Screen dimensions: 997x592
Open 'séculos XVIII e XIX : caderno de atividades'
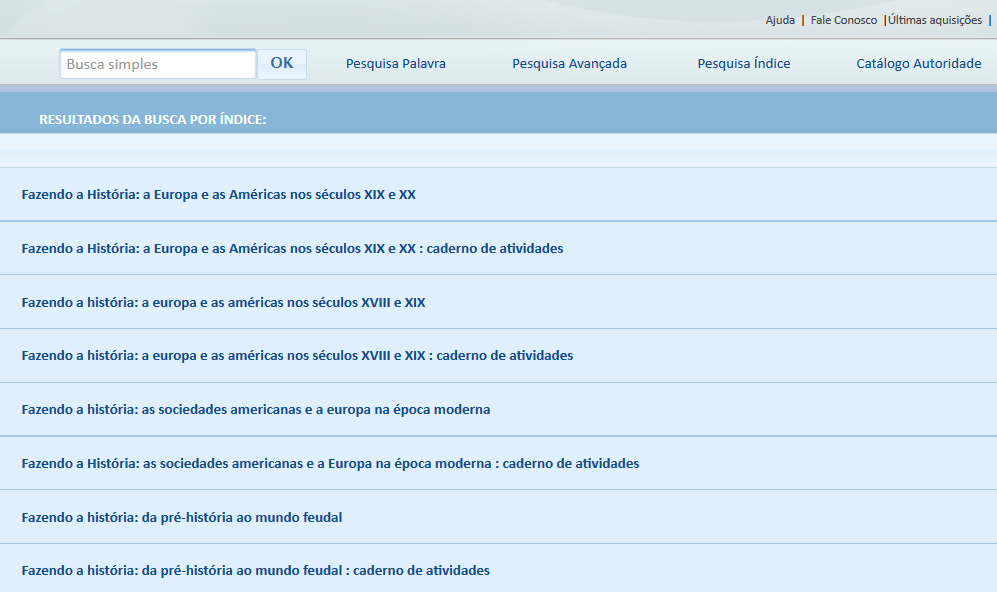click(x=297, y=356)
